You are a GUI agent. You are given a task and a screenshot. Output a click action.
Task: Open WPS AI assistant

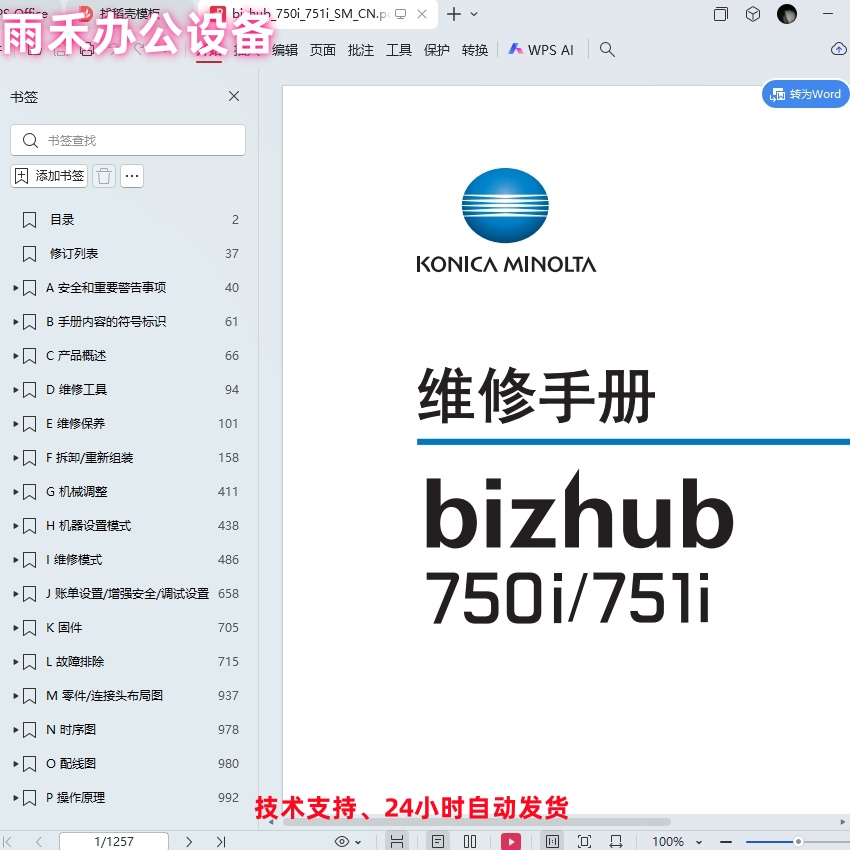pos(541,50)
